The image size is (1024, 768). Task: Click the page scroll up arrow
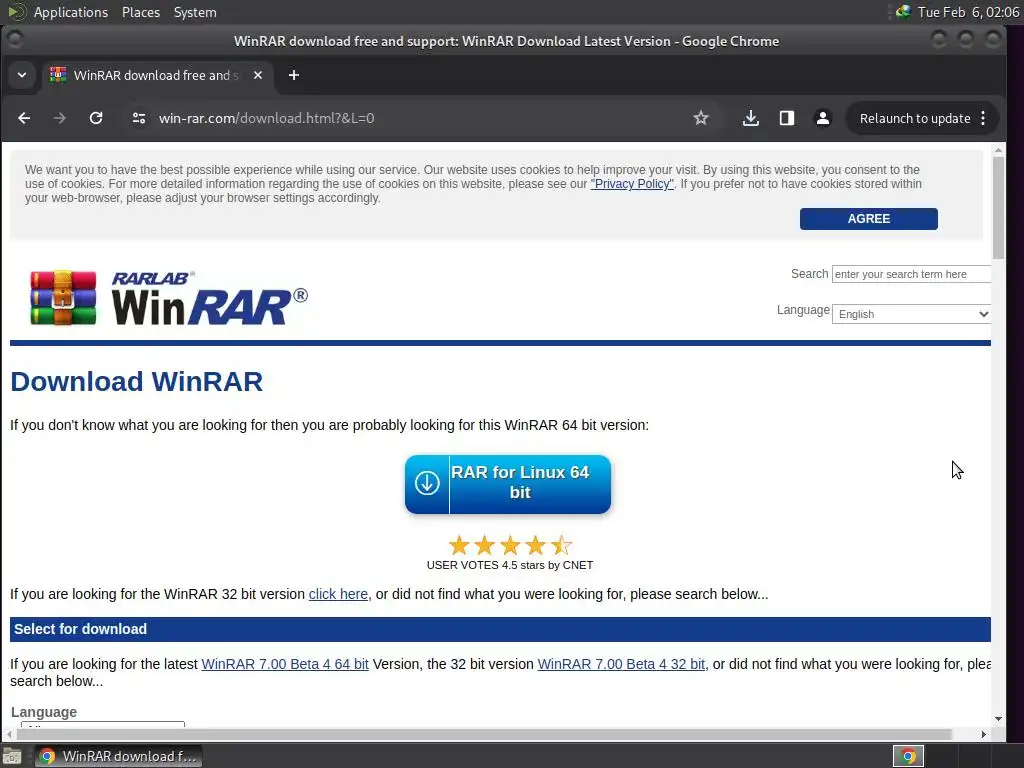point(998,150)
